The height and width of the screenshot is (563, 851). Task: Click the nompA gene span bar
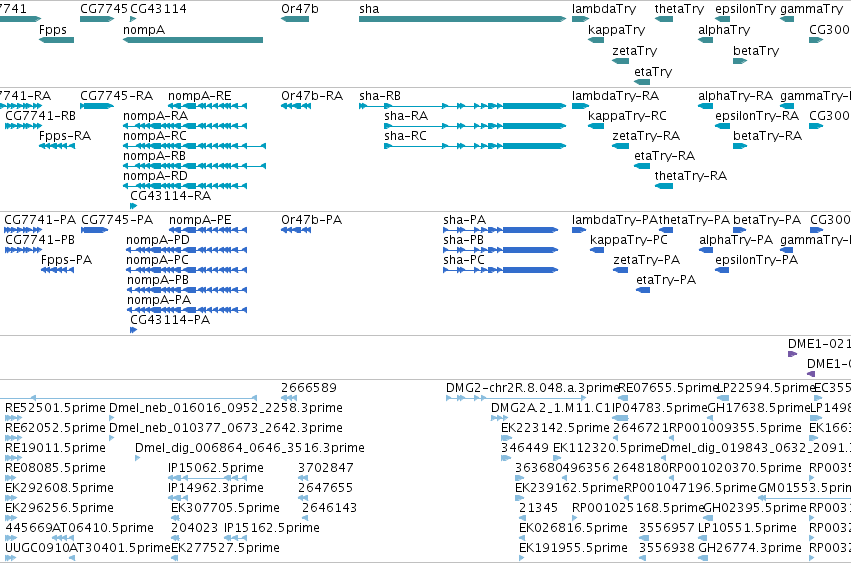[193, 40]
